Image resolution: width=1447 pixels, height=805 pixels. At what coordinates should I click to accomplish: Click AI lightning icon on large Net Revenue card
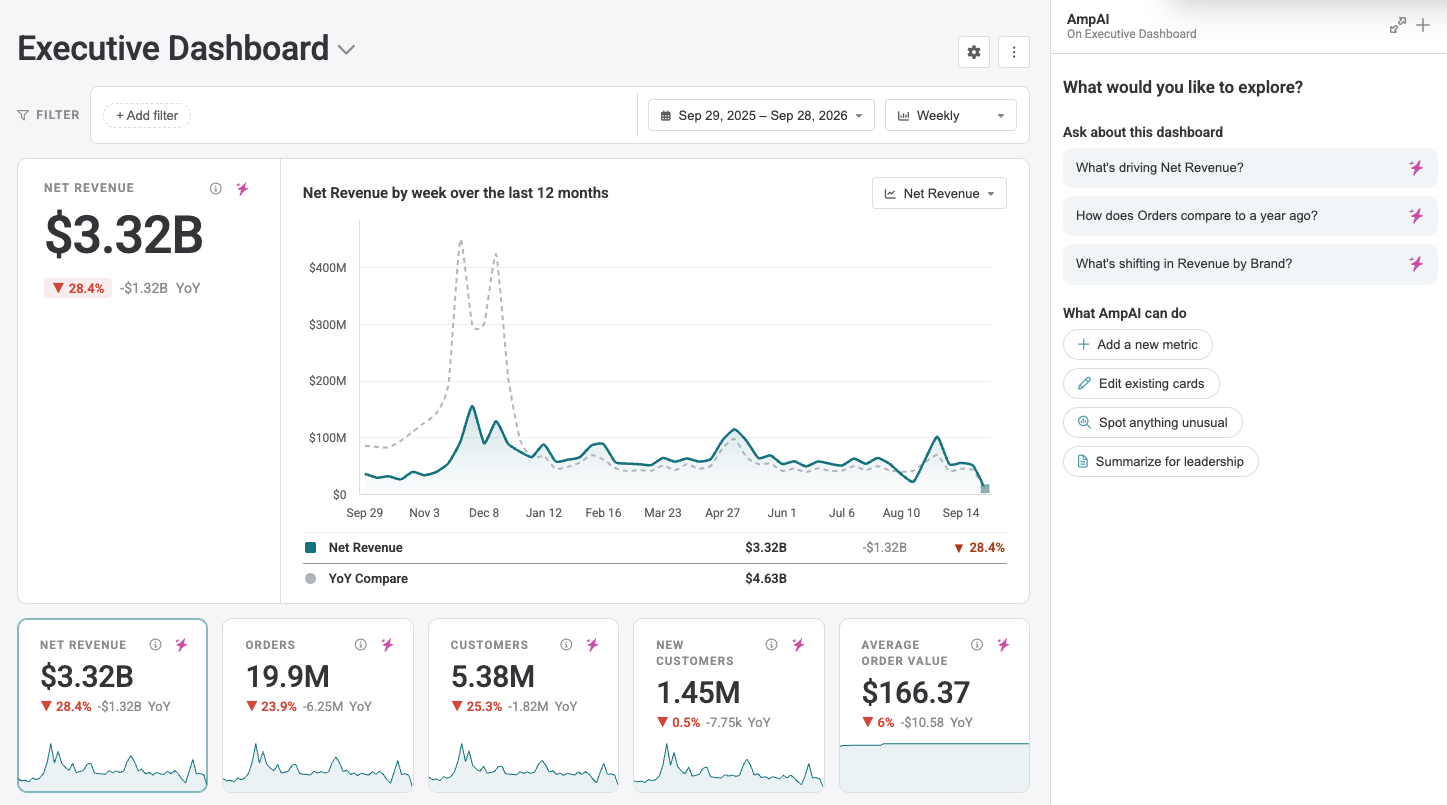242,188
